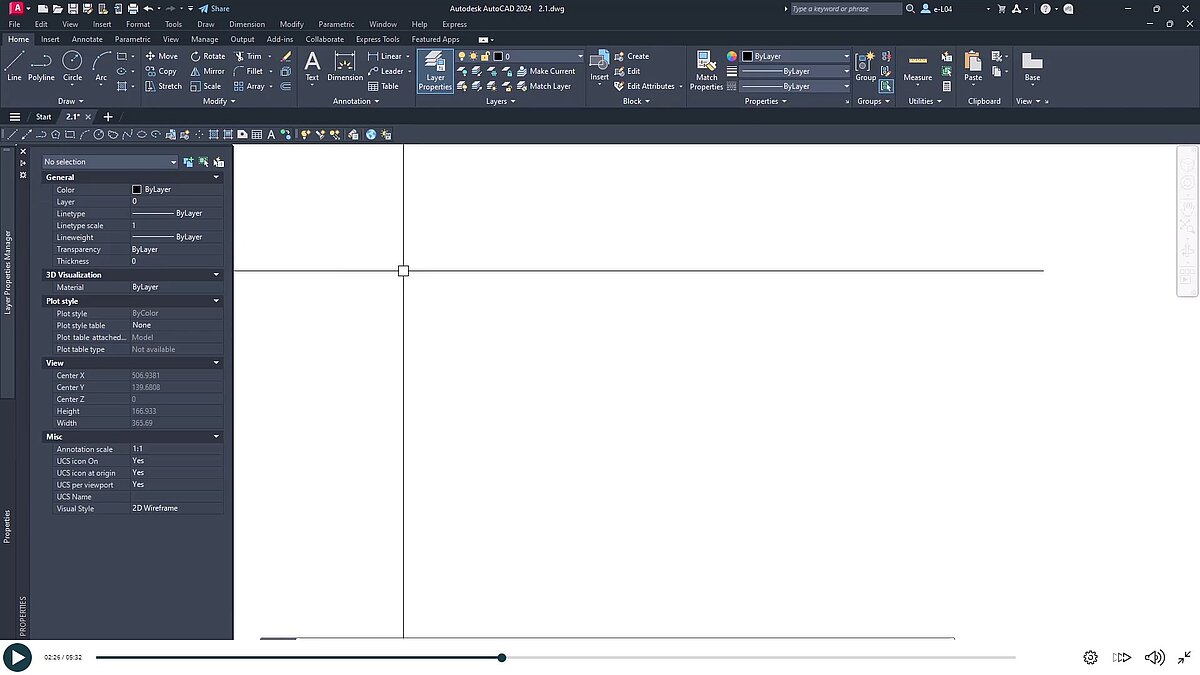Toggle the layer off lightbulb in Layers panel
1200x675 pixels.
[461, 56]
